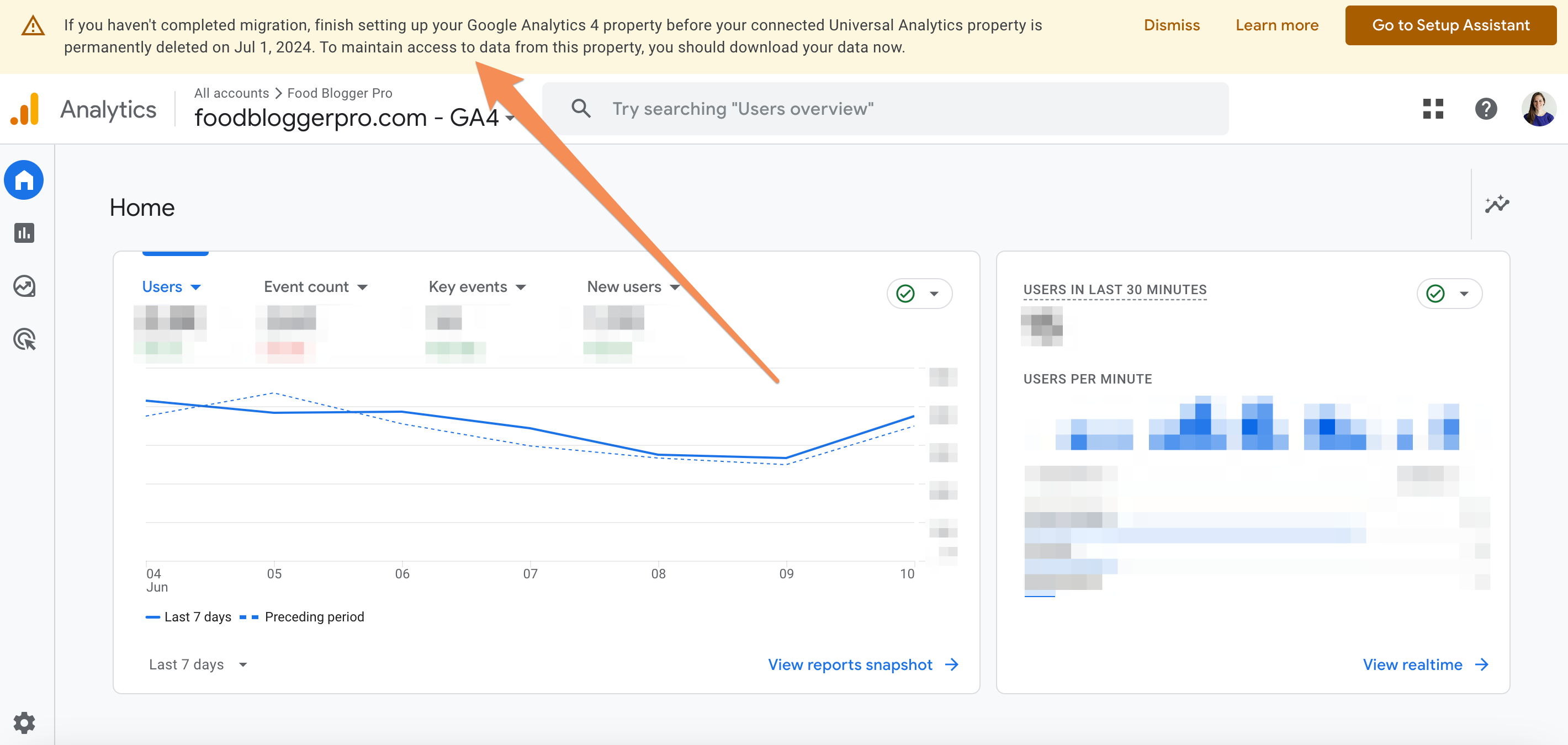This screenshot has height=745, width=1568.
Task: Click Learn more in the banner
Action: [x=1276, y=25]
